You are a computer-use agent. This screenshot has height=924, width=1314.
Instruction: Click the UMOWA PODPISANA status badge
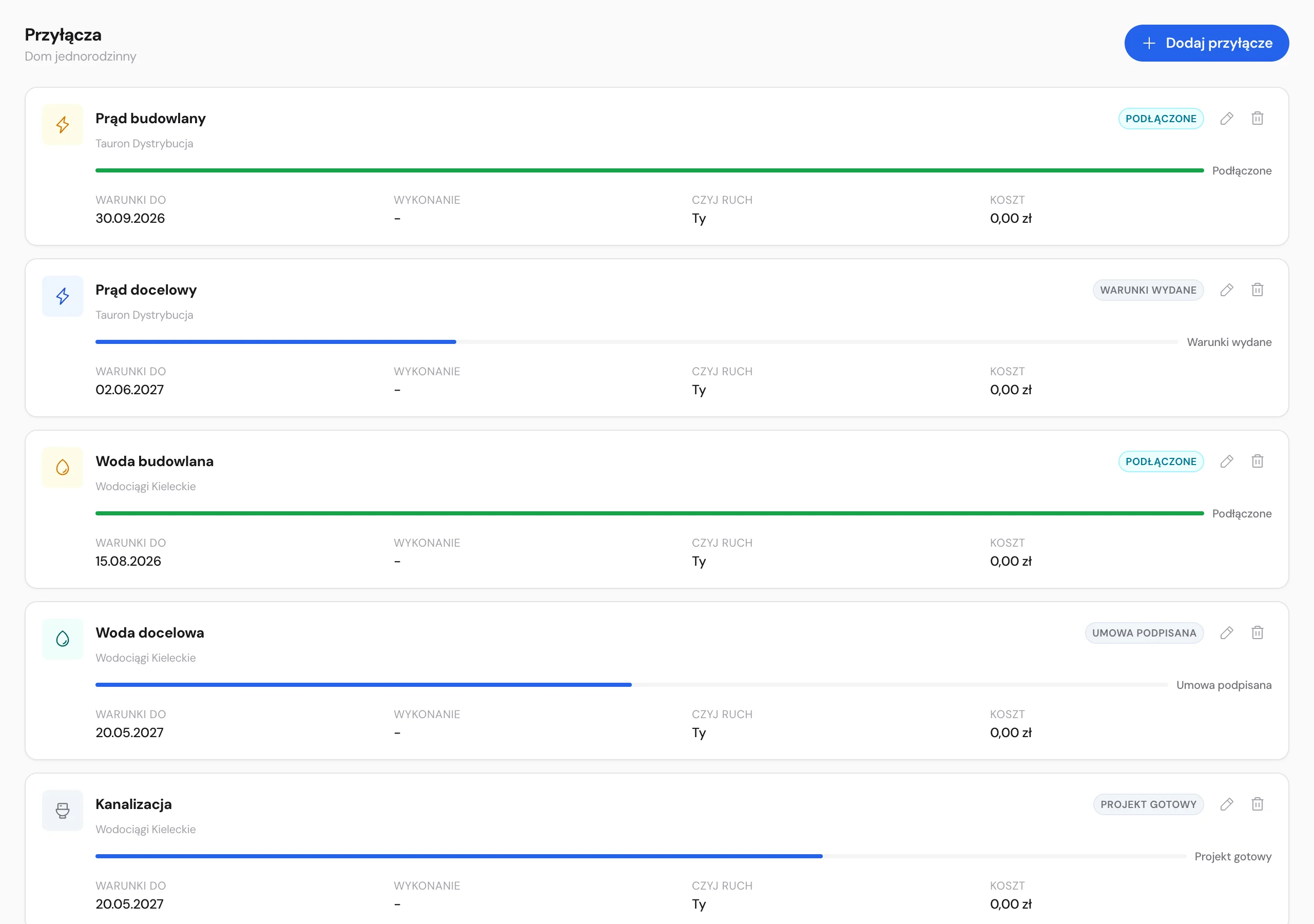(x=1144, y=632)
